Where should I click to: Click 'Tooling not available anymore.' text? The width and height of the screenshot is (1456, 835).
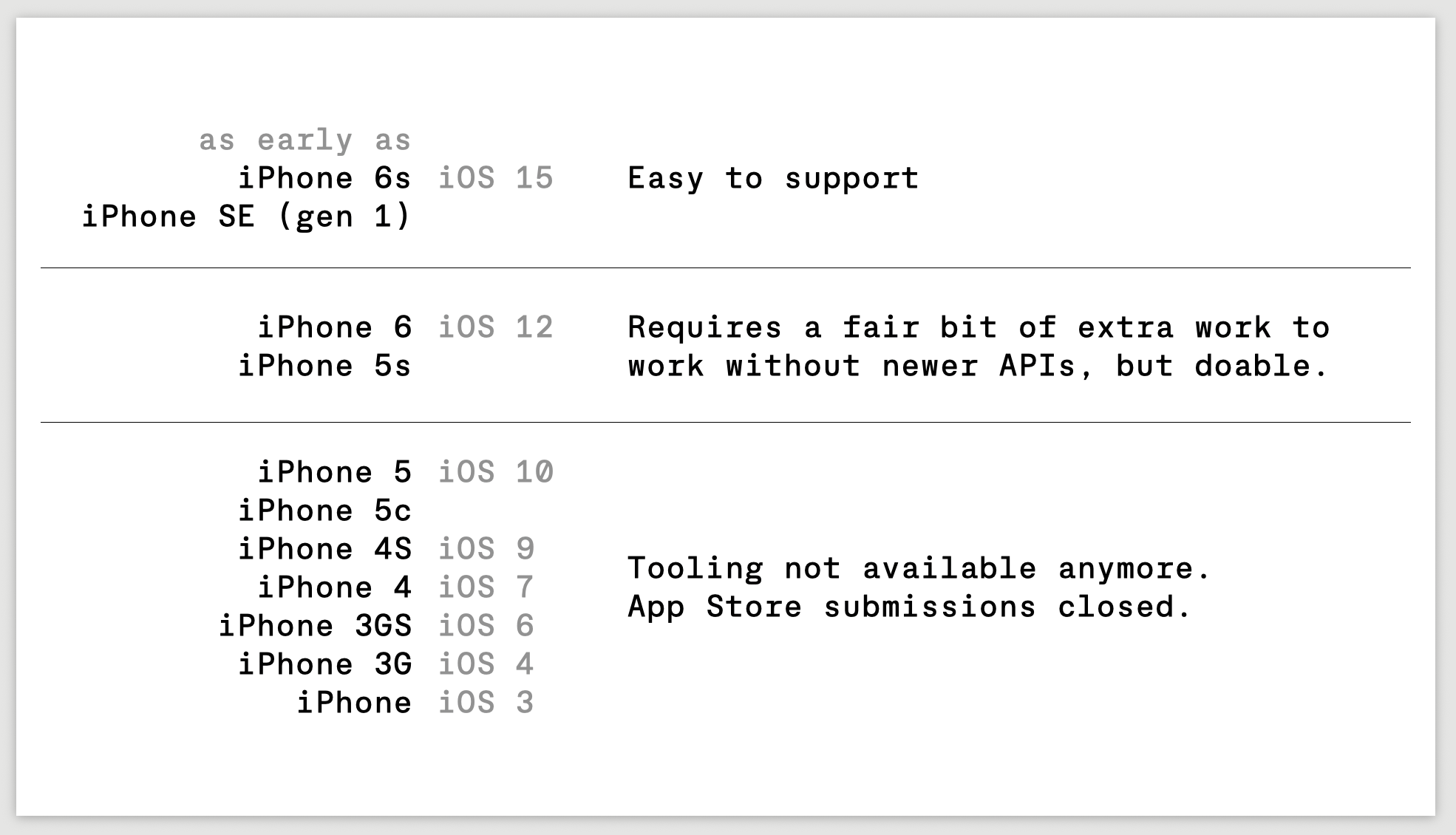919,569
